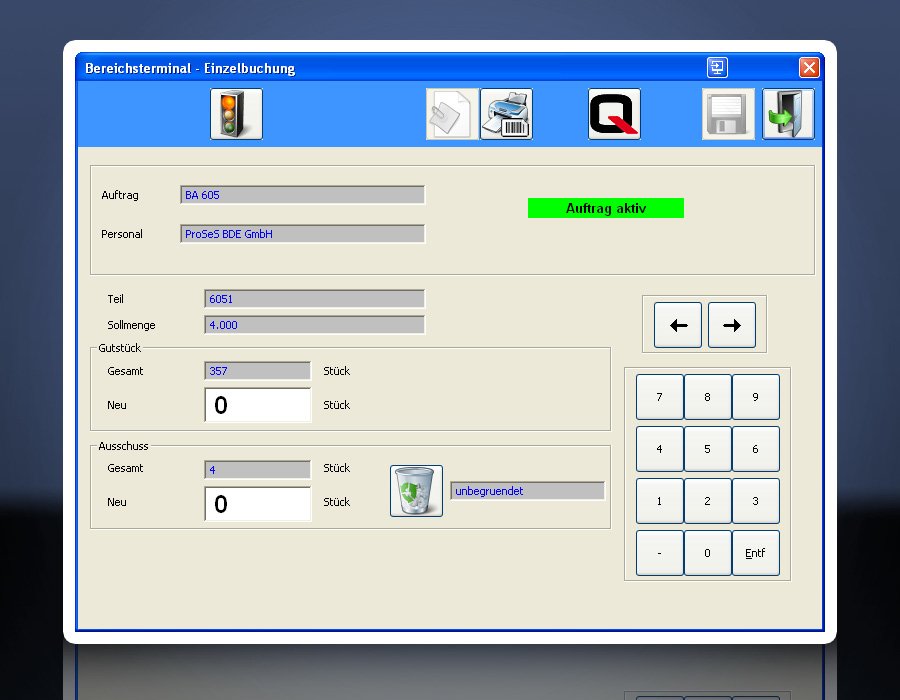Go forward with right arrow button
Screen dimensions: 900x700
732,325
